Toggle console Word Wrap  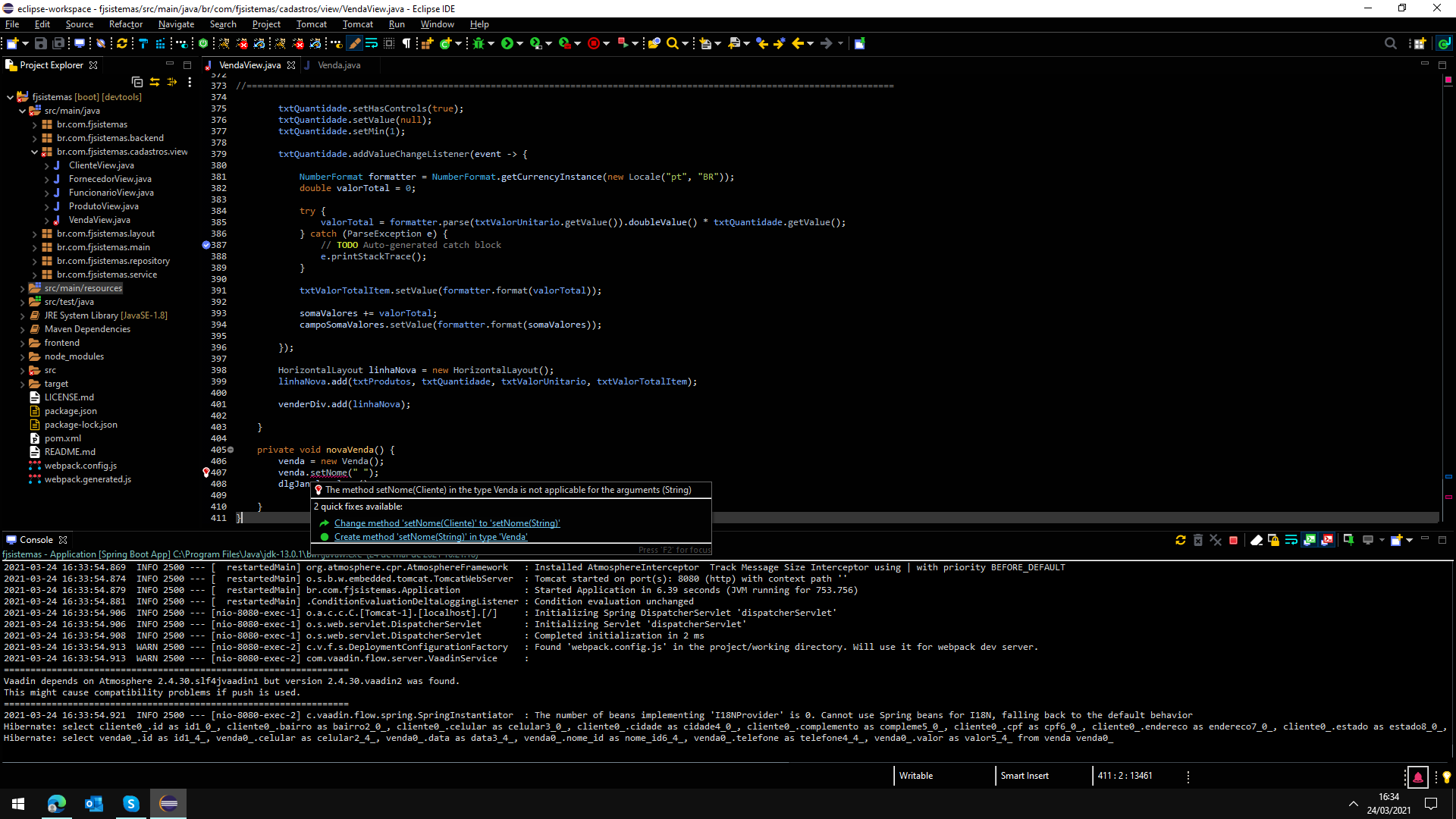1291,540
